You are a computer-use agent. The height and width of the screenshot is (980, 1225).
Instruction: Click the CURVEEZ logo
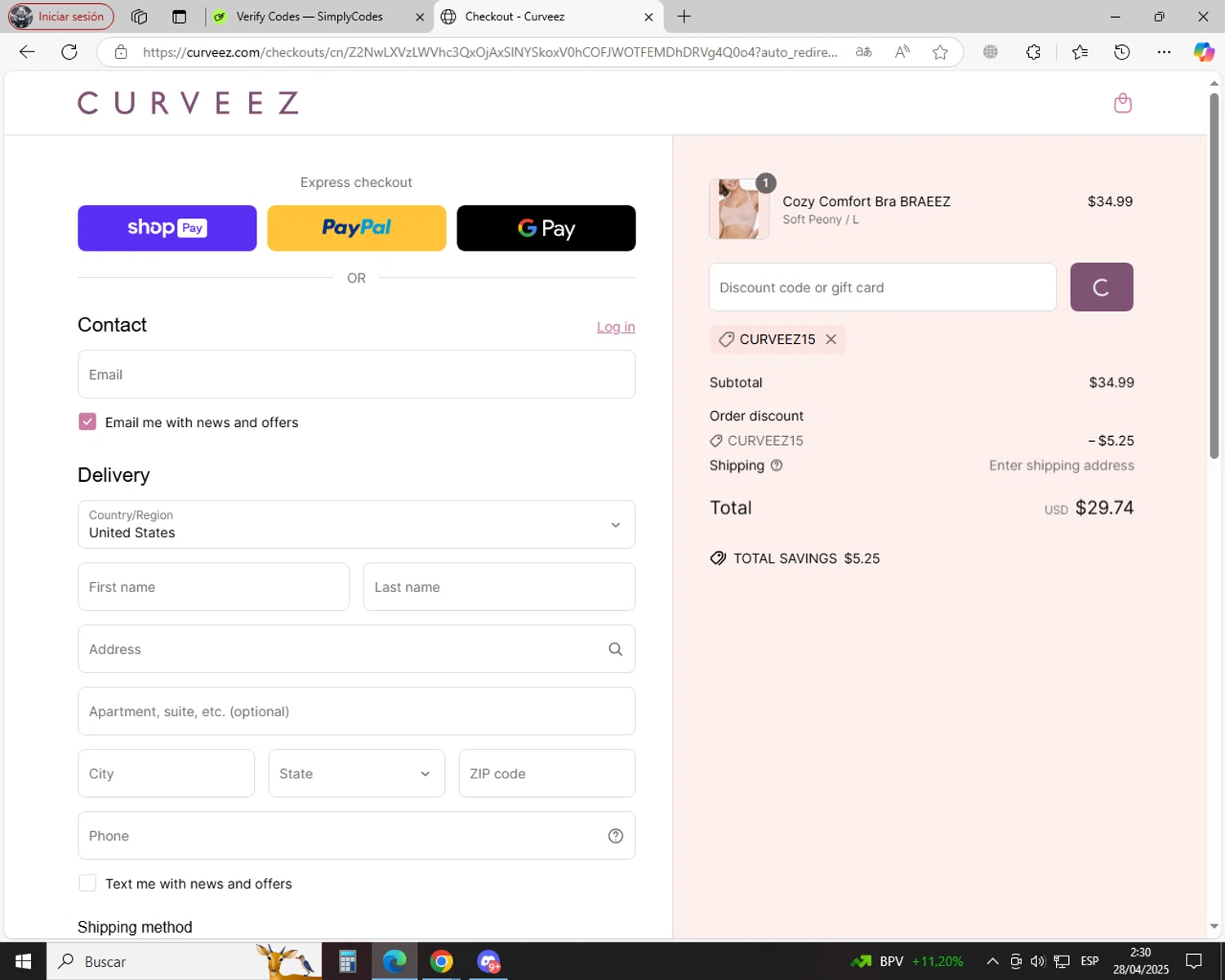[188, 103]
